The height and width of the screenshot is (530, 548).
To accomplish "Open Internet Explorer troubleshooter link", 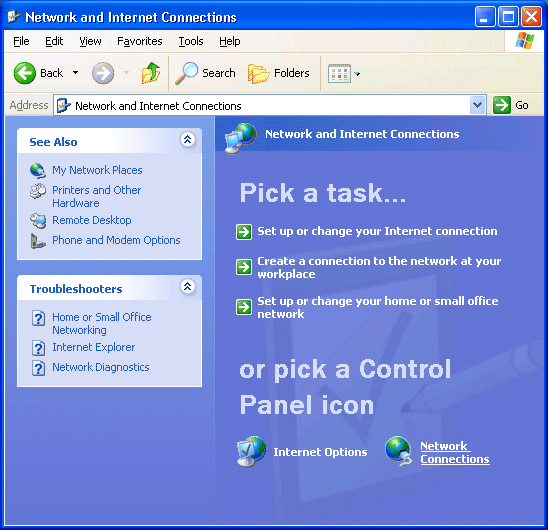I will point(94,347).
